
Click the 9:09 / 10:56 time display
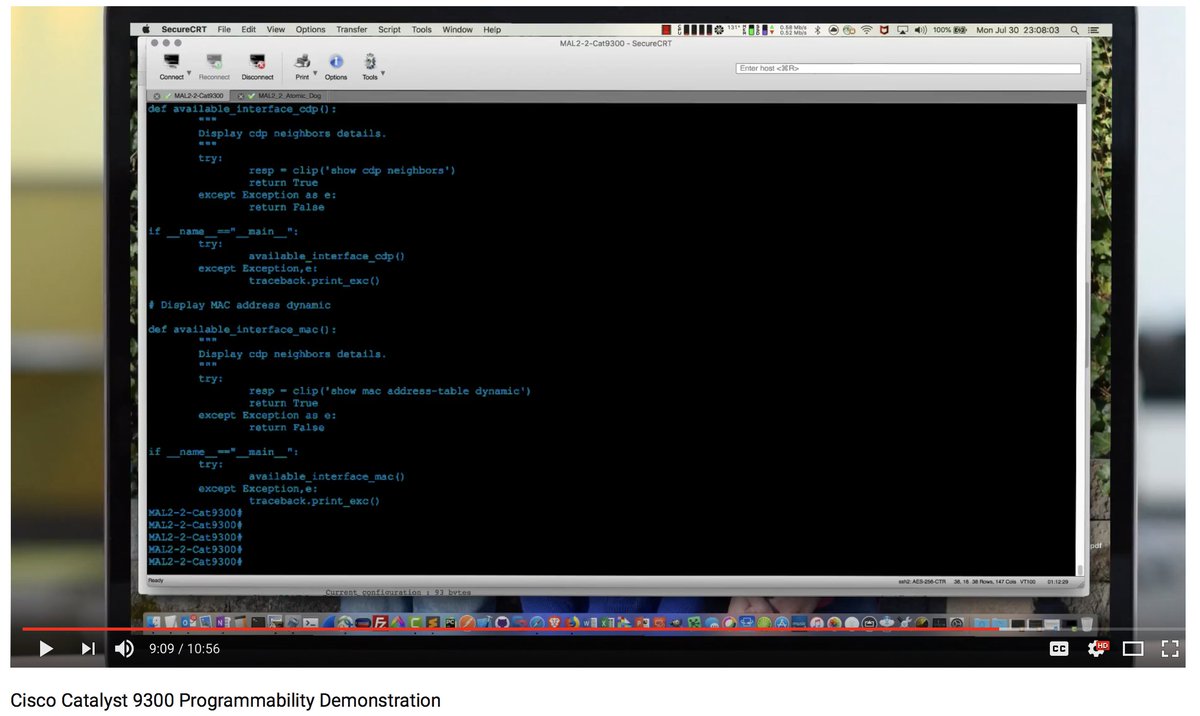[x=184, y=649]
